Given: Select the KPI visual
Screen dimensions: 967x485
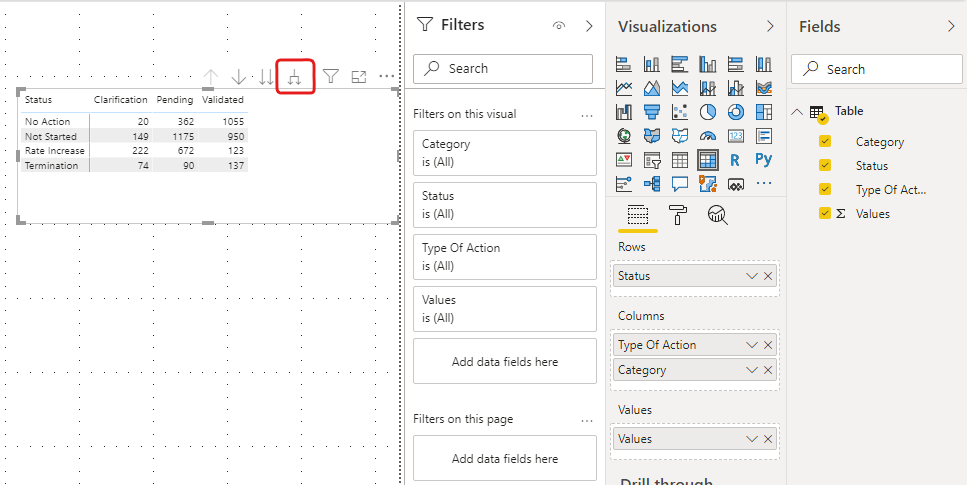Looking at the screenshot, I should 623,160.
